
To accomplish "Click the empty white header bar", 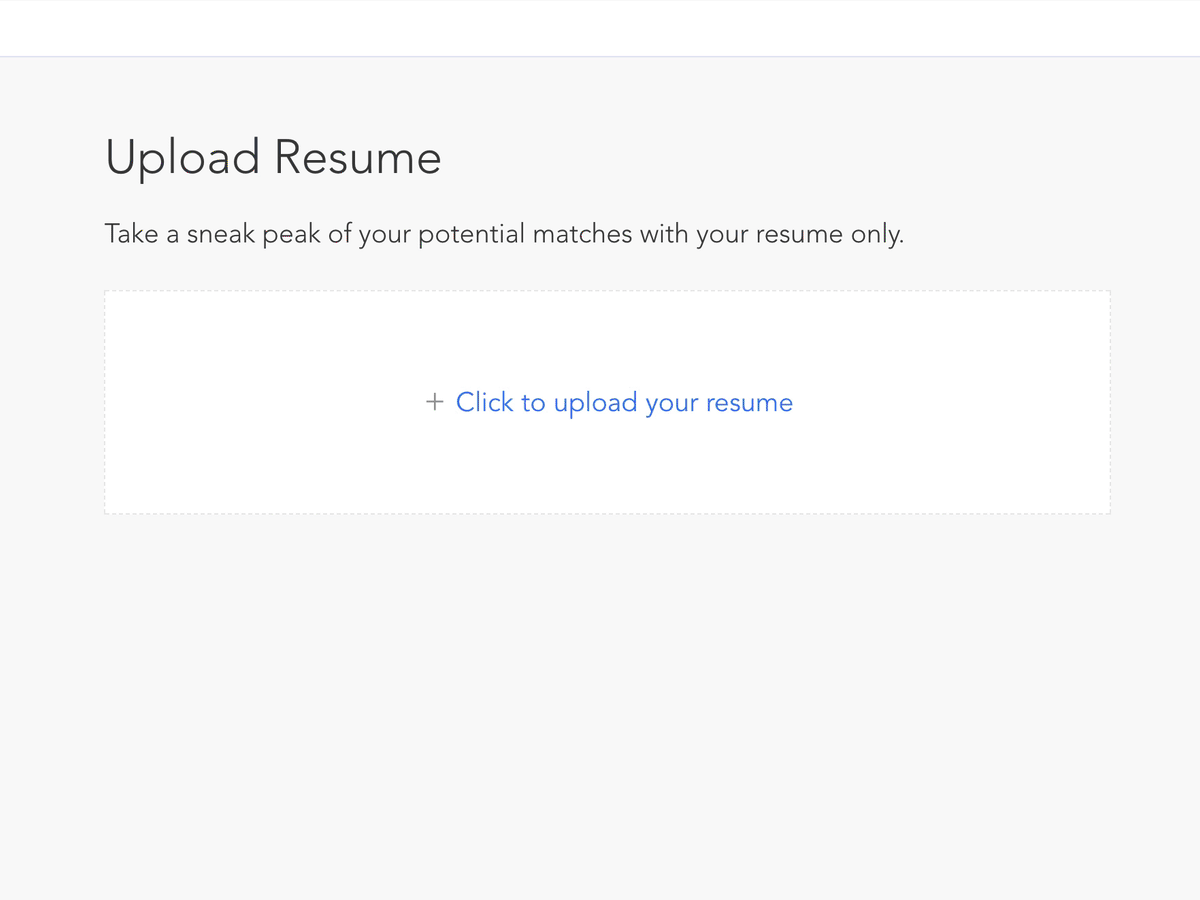I will [x=600, y=28].
